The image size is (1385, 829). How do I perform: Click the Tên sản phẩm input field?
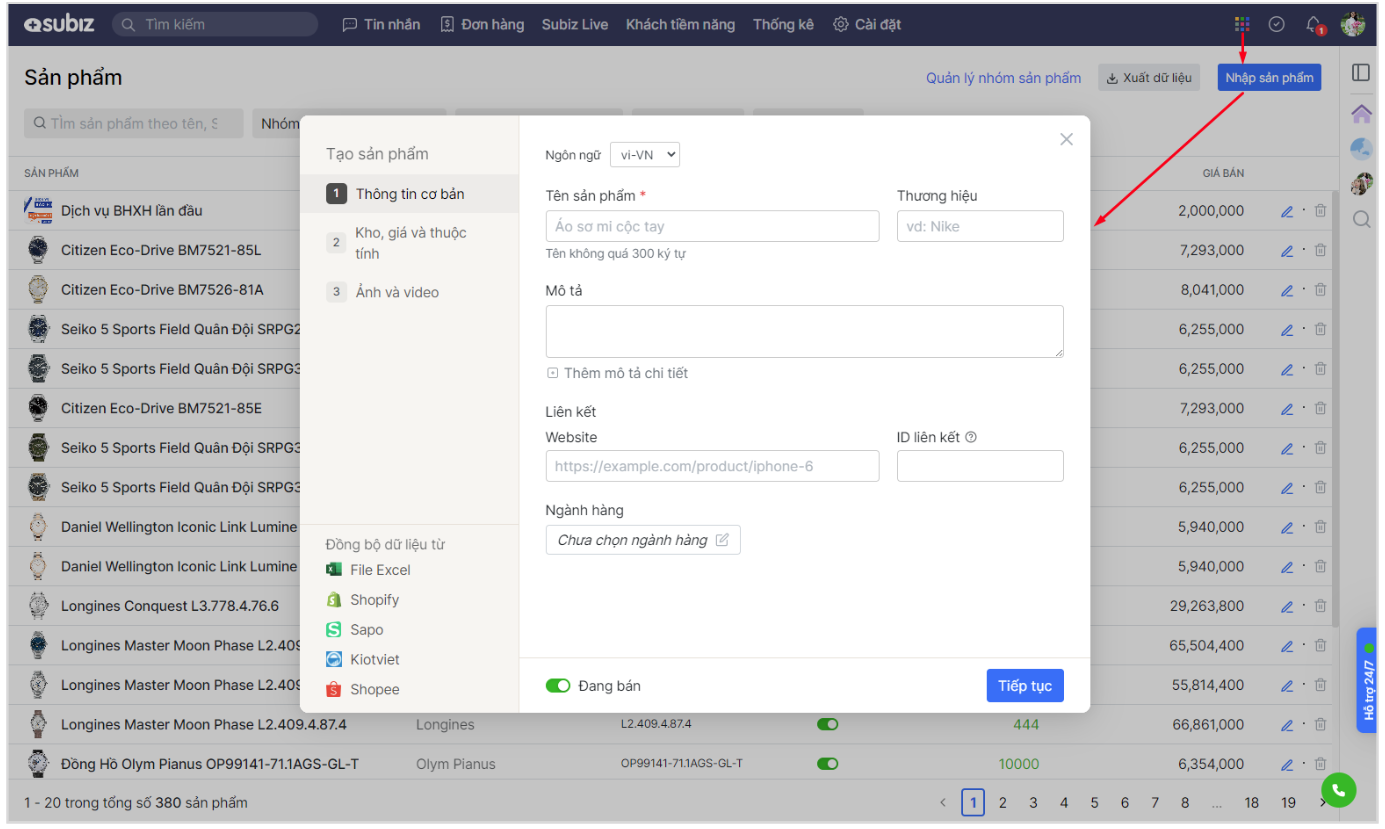point(712,226)
